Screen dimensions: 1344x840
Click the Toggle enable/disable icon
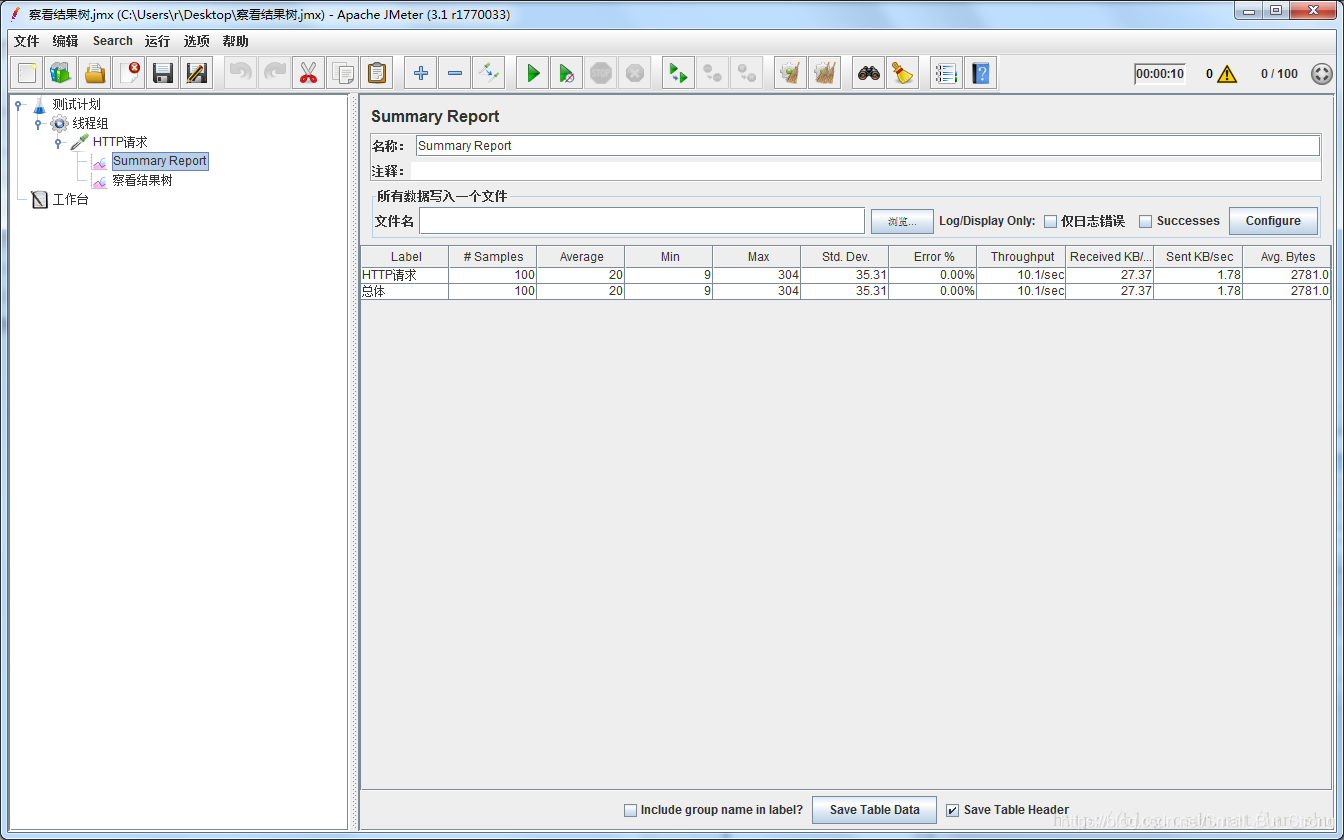(x=489, y=73)
